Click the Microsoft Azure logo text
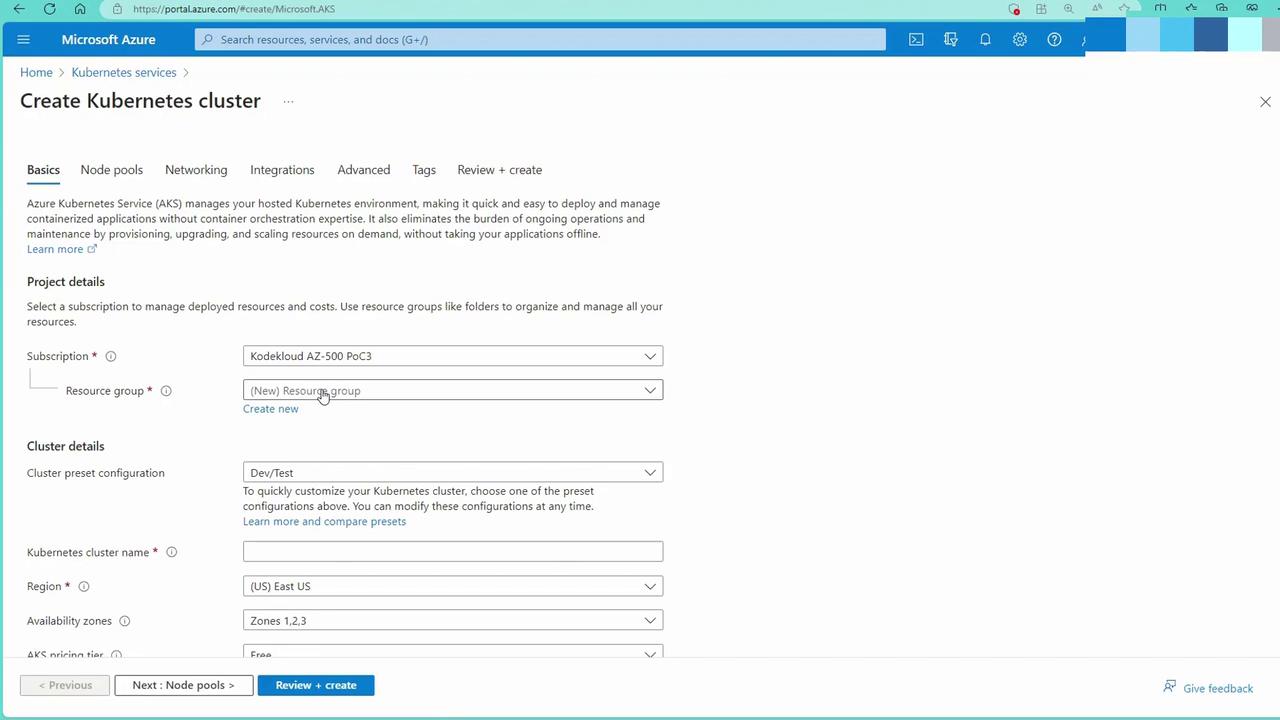Image resolution: width=1280 pixels, height=720 pixels. pos(109,40)
